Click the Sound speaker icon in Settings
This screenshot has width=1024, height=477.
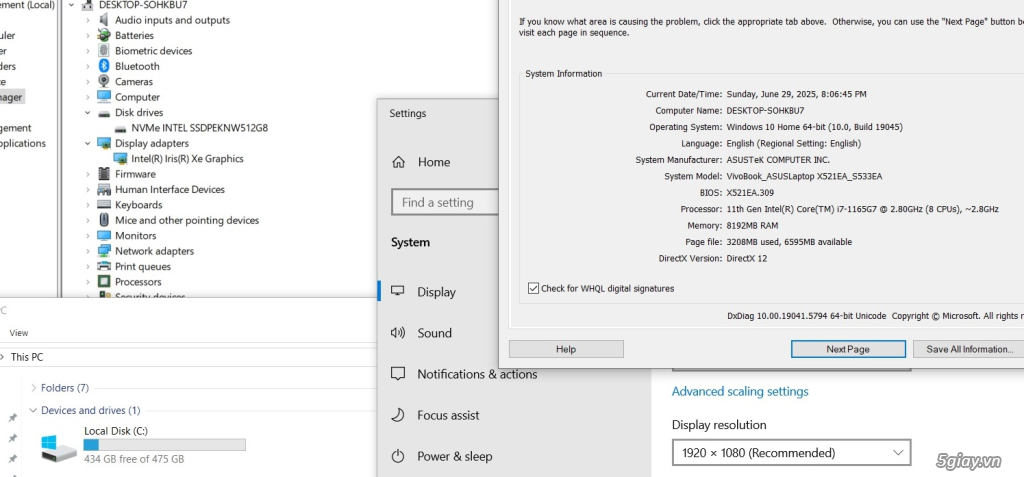point(398,333)
